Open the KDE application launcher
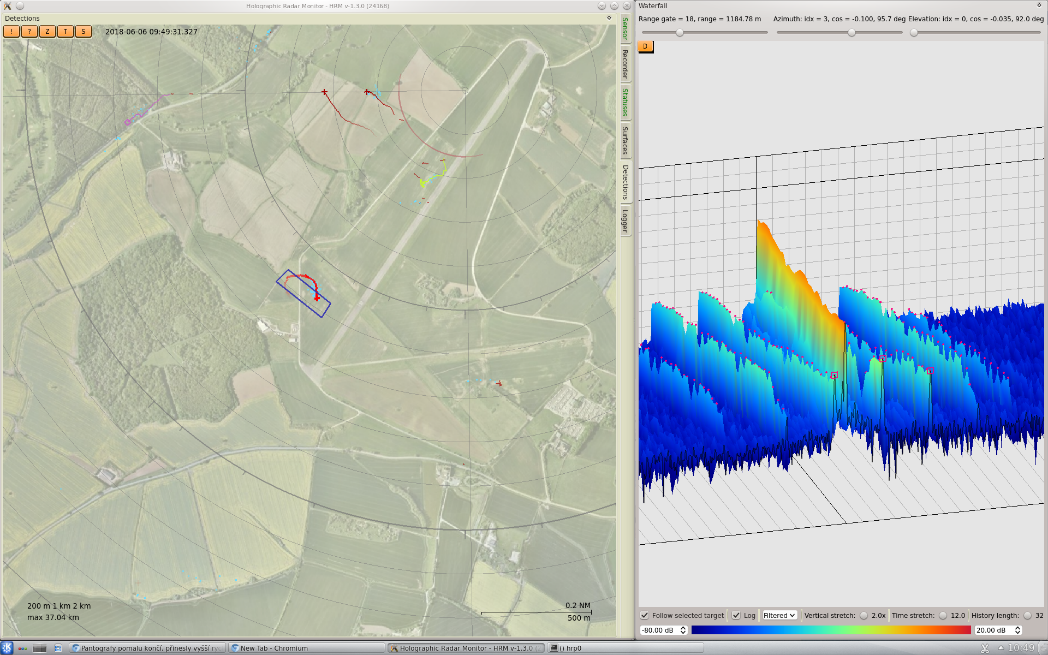Viewport: 1048px width, 655px height. [7, 648]
